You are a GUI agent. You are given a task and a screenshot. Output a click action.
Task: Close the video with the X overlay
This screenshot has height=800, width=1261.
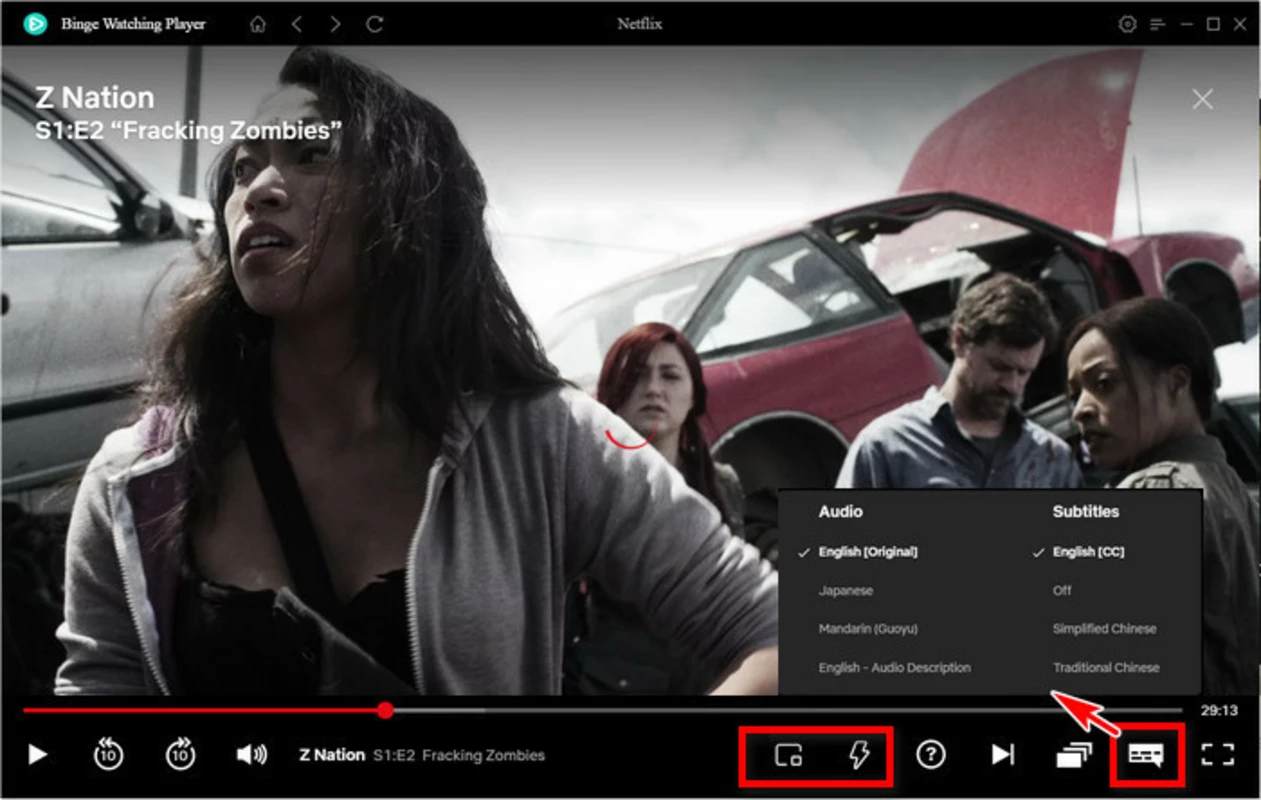(1203, 99)
